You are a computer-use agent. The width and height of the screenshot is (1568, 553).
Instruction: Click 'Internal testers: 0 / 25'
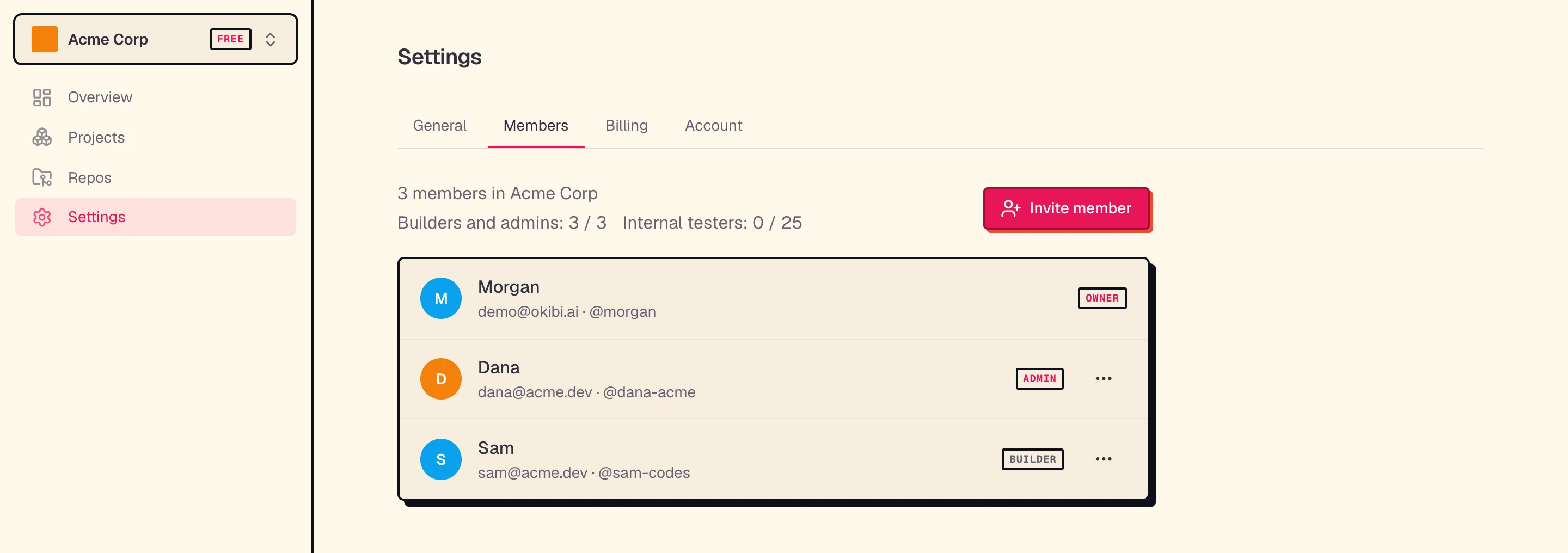[712, 223]
